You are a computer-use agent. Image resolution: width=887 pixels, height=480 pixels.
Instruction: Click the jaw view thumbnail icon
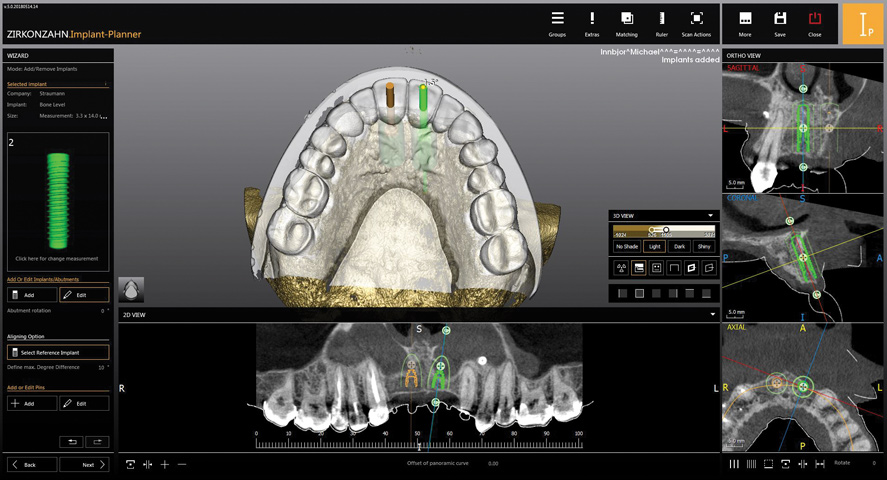coord(131,290)
